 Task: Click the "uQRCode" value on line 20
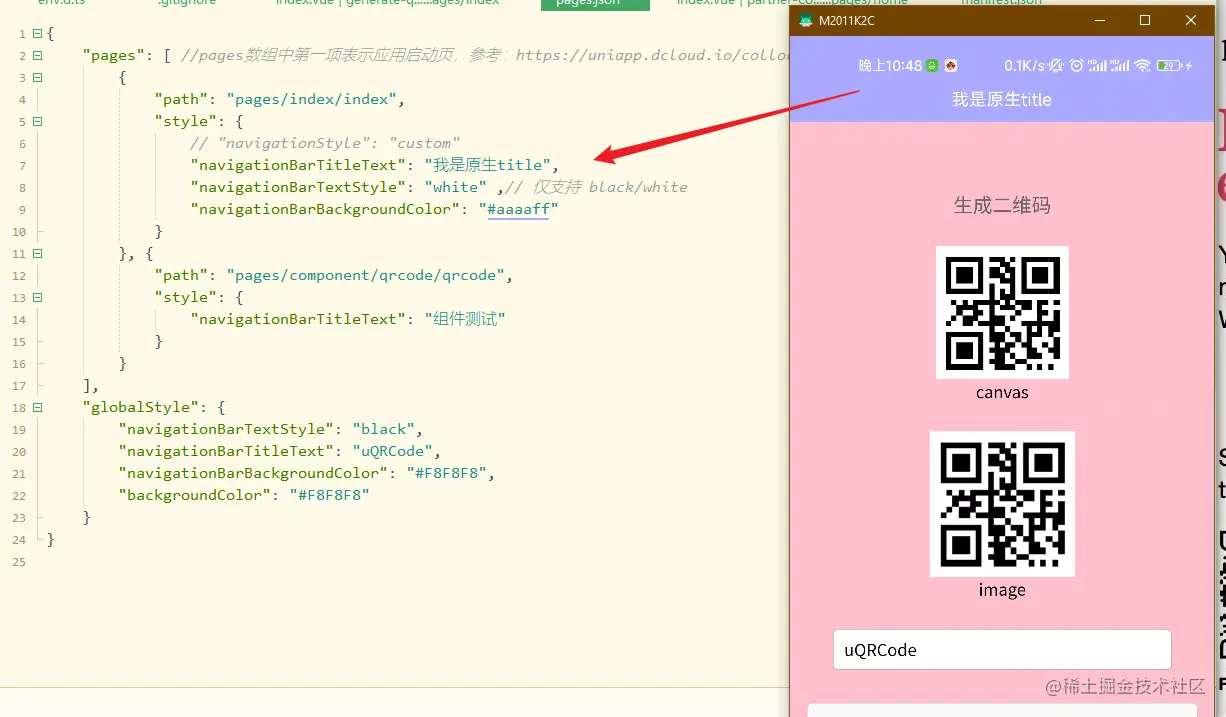tap(391, 451)
